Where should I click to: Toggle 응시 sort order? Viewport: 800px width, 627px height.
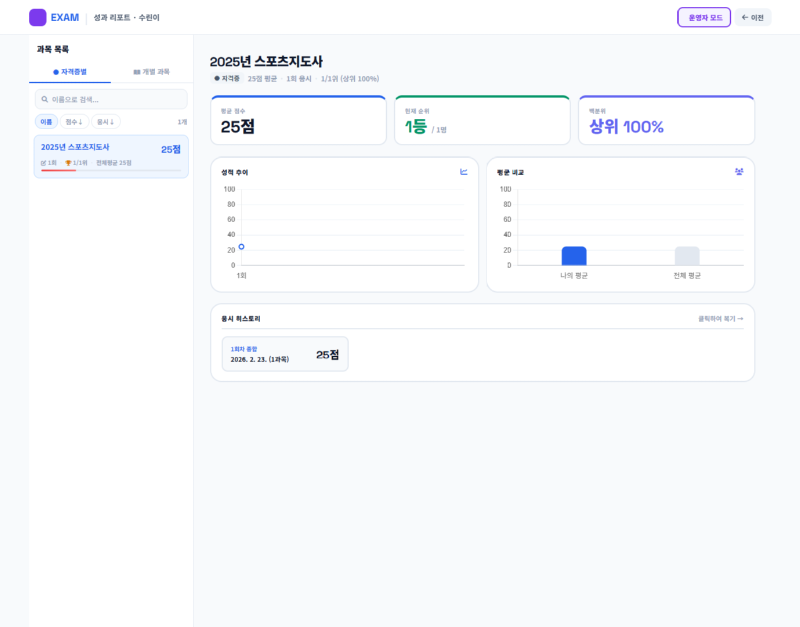(106, 119)
